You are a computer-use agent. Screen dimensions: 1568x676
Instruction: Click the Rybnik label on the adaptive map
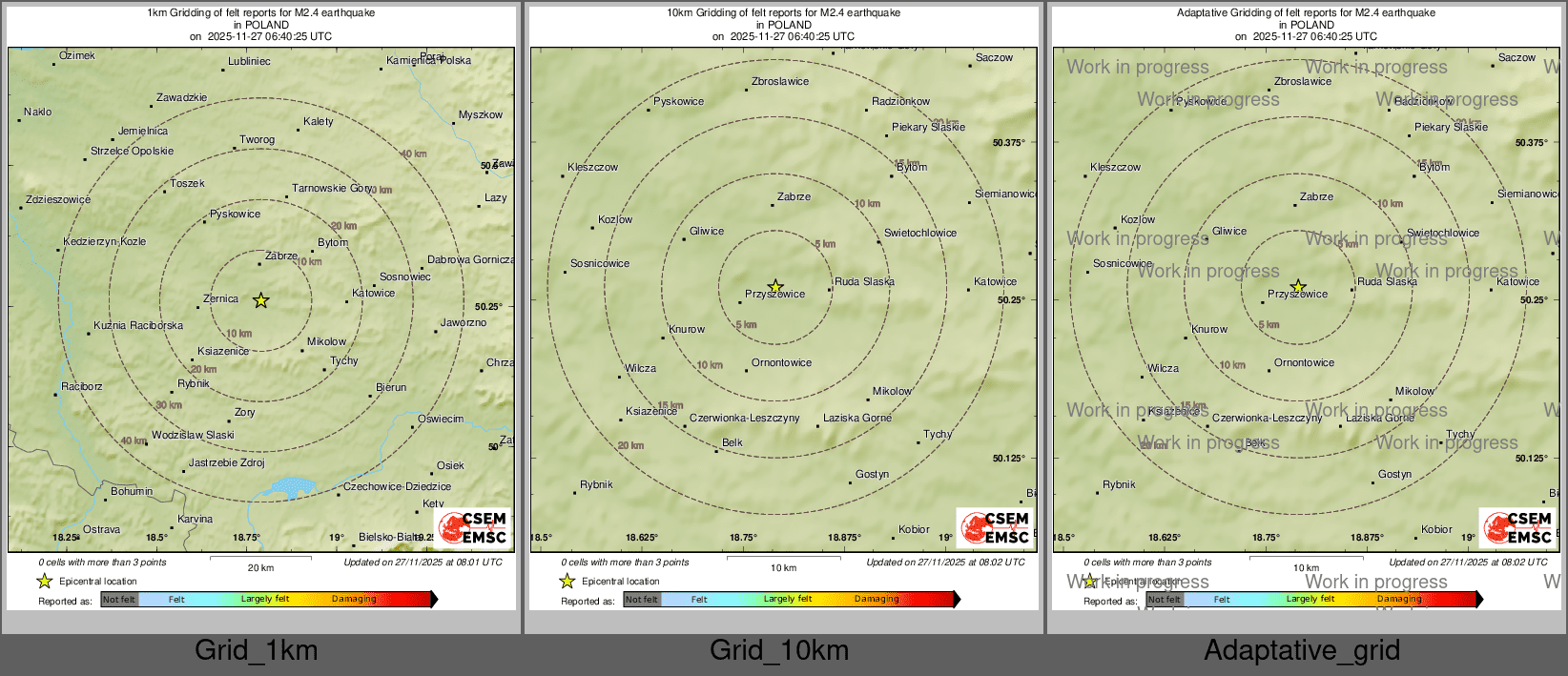click(1120, 484)
